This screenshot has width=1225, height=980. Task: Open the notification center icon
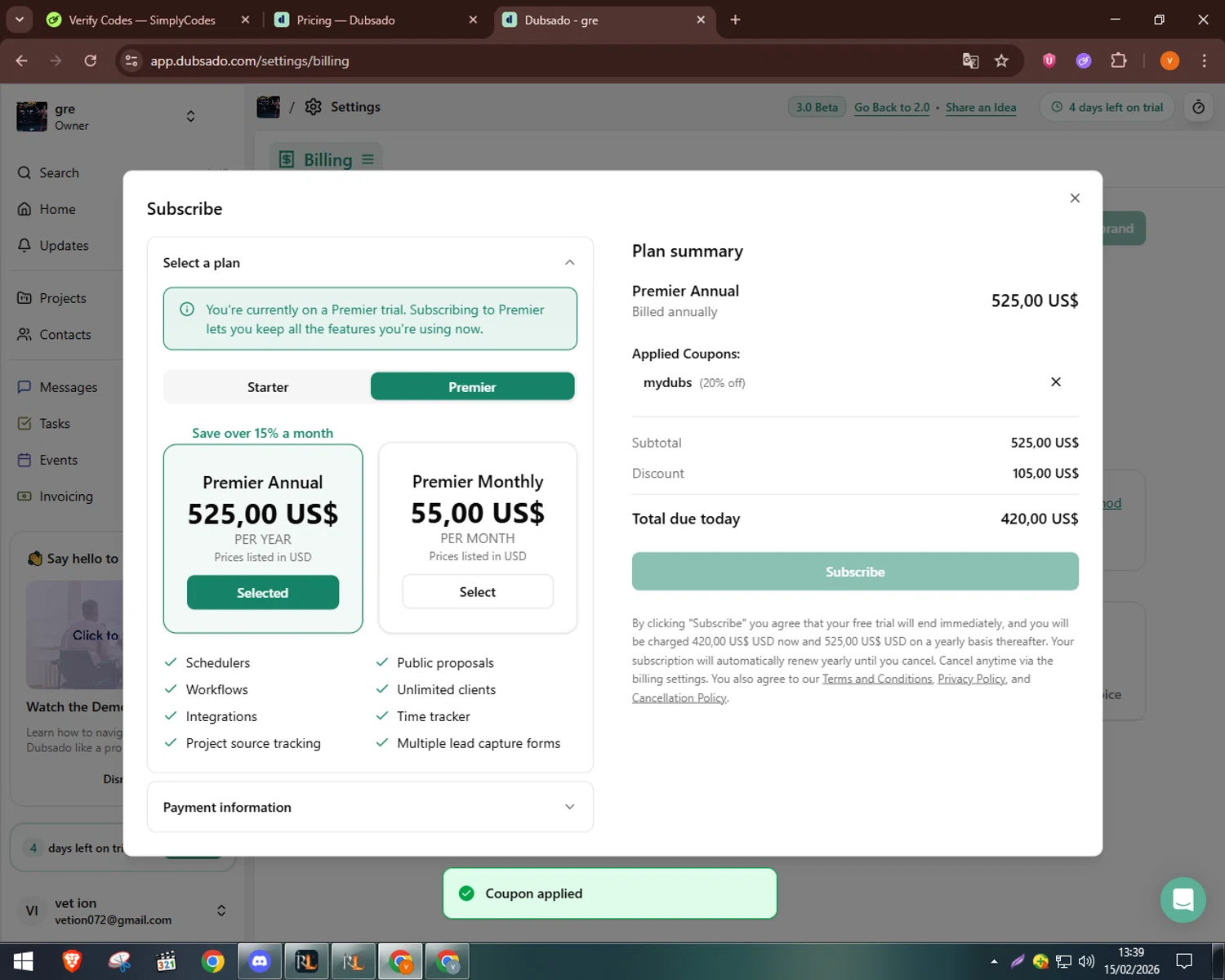click(x=1184, y=961)
